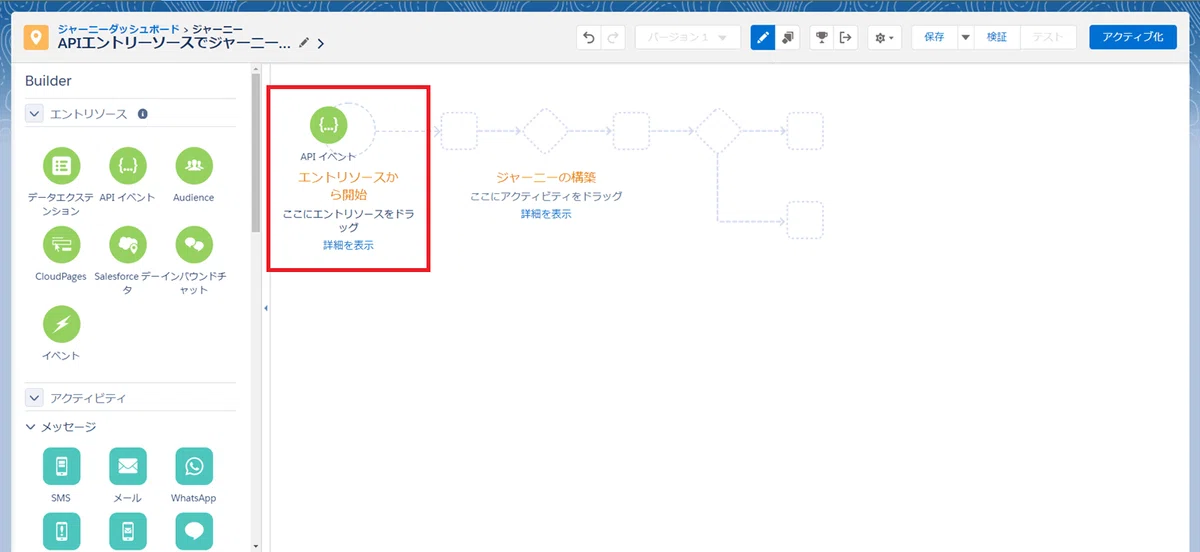Click the Builder panel title
Image resolution: width=1200 pixels, height=552 pixels.
point(48,81)
